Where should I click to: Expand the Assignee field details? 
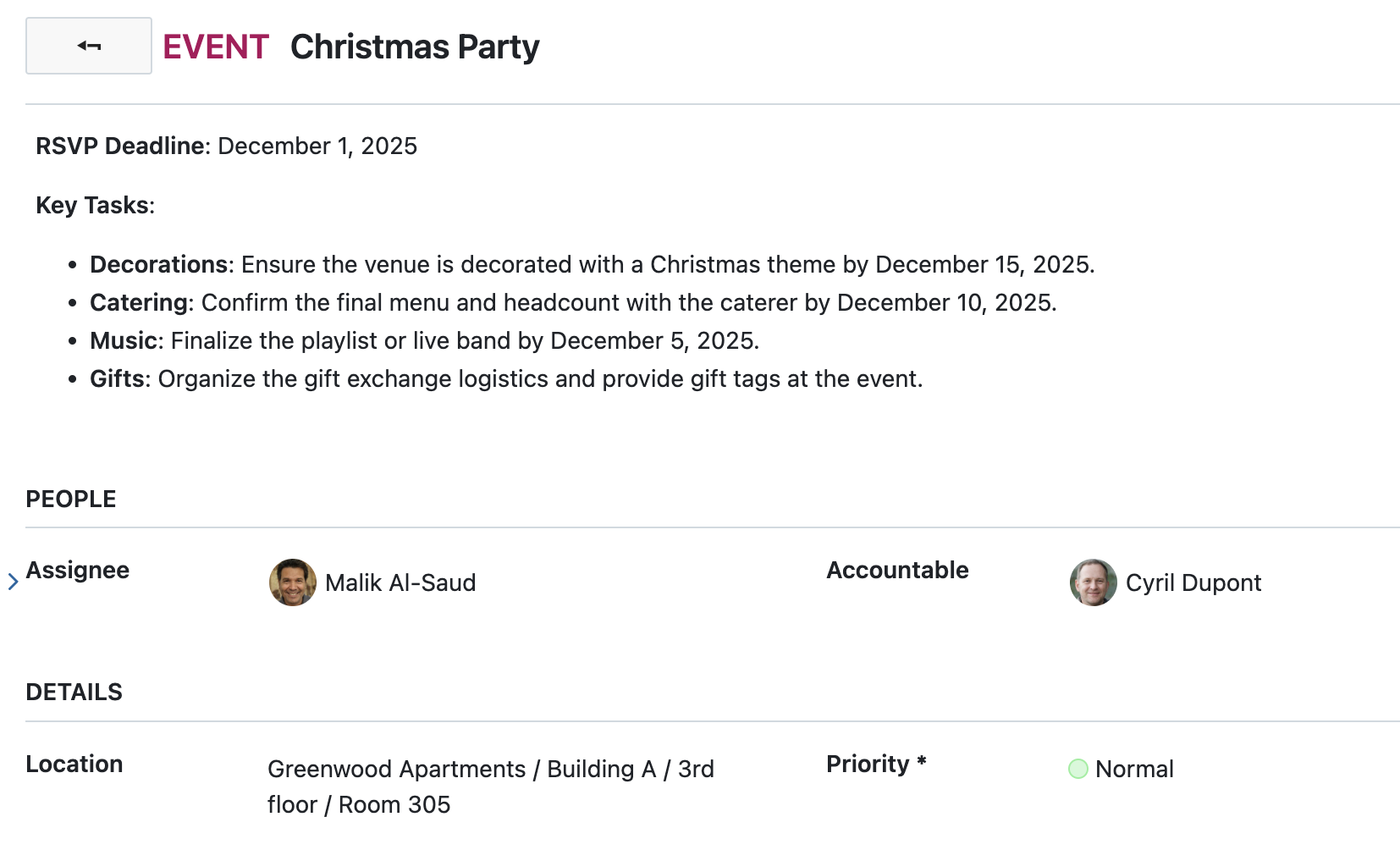[x=13, y=581]
